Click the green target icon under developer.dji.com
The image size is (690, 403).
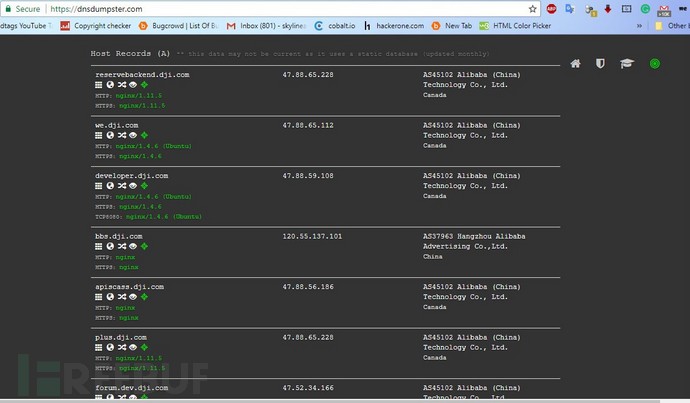(x=144, y=186)
